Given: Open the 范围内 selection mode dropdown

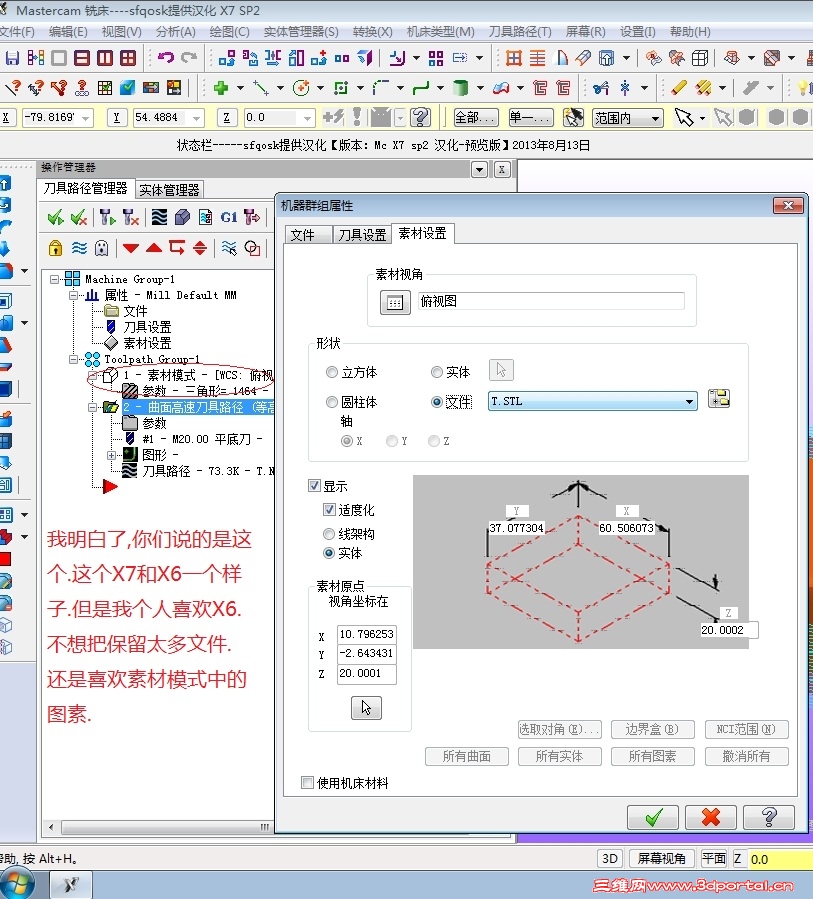Looking at the screenshot, I should coord(655,119).
